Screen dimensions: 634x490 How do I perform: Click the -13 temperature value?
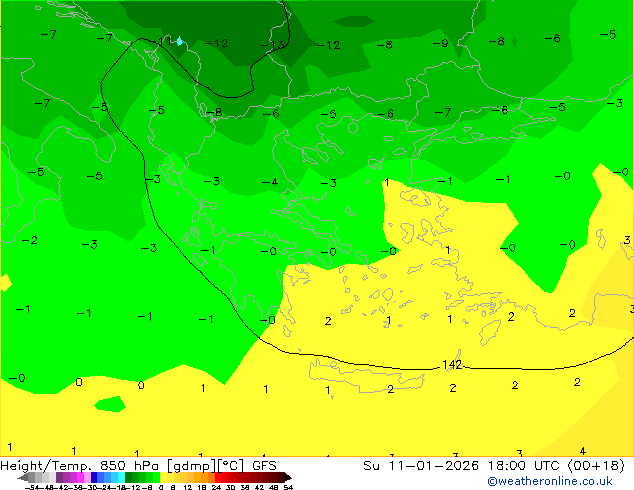(272, 45)
